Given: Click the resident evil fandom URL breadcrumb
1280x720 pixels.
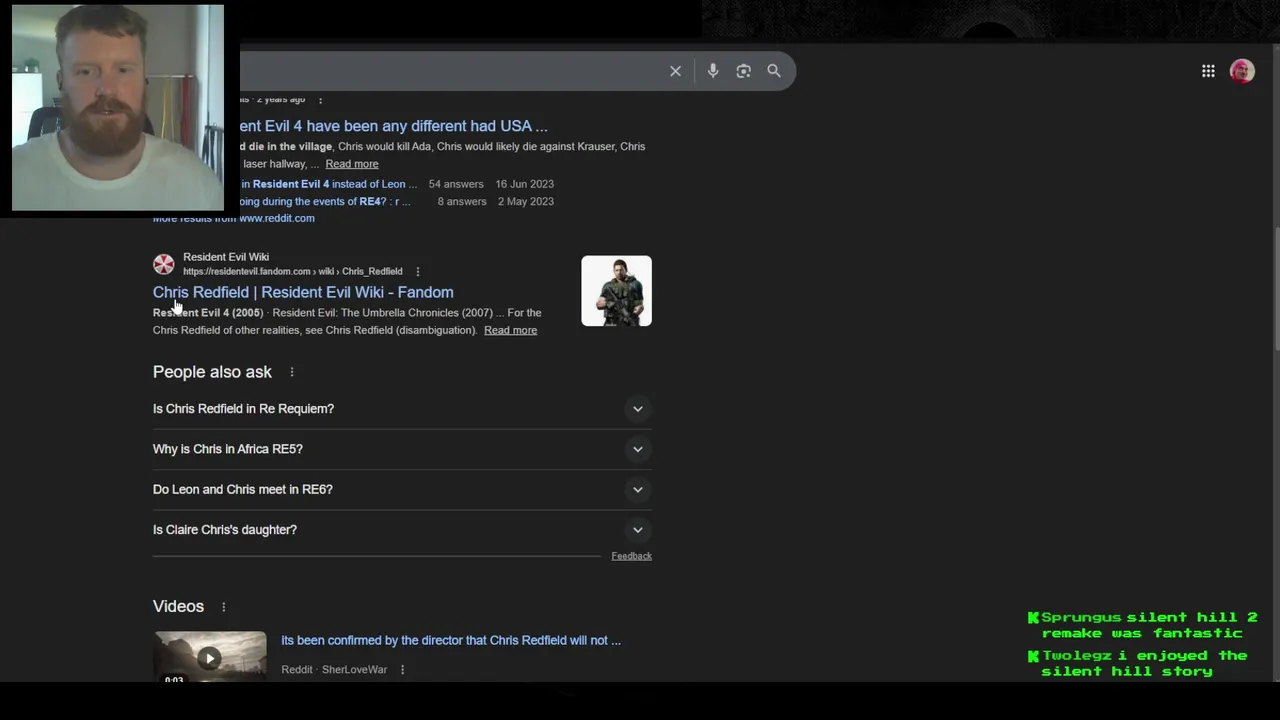Looking at the screenshot, I should pyautogui.click(x=293, y=272).
